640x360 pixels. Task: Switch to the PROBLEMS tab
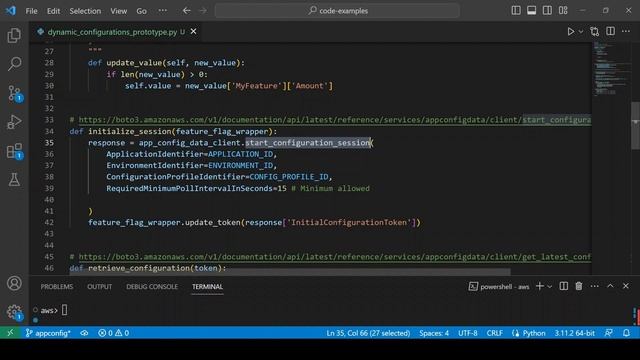[x=57, y=287]
